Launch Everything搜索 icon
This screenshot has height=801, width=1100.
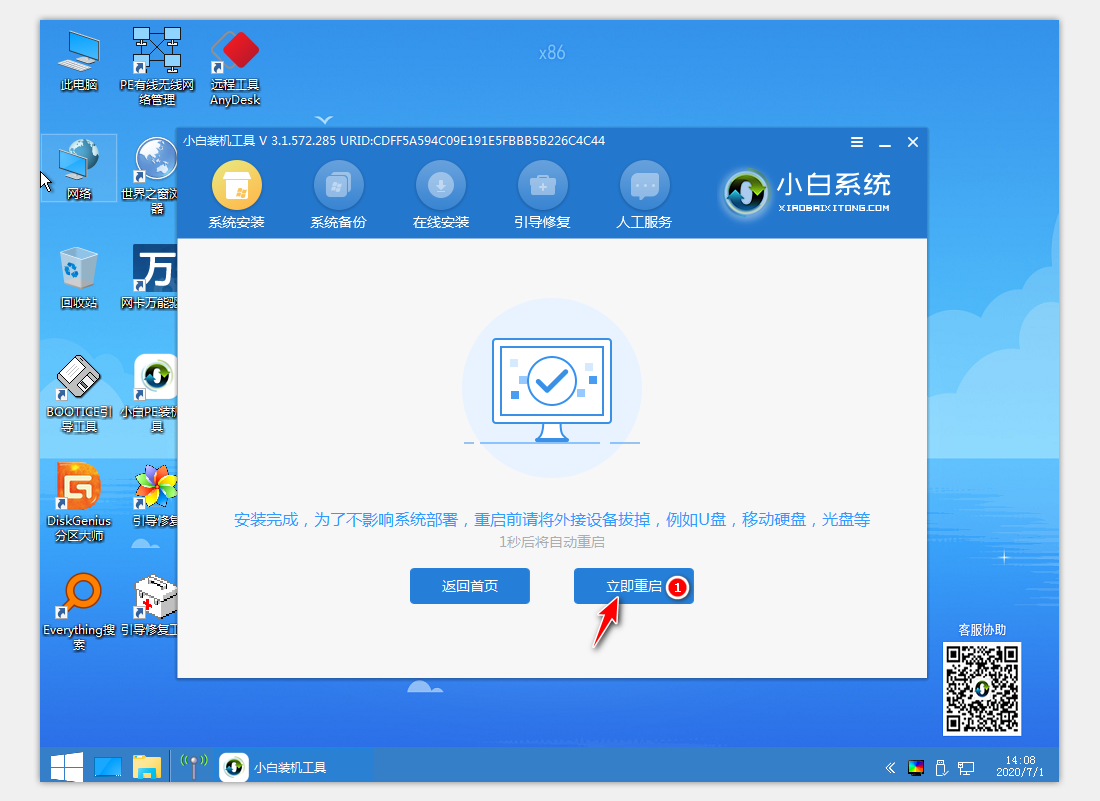79,612
